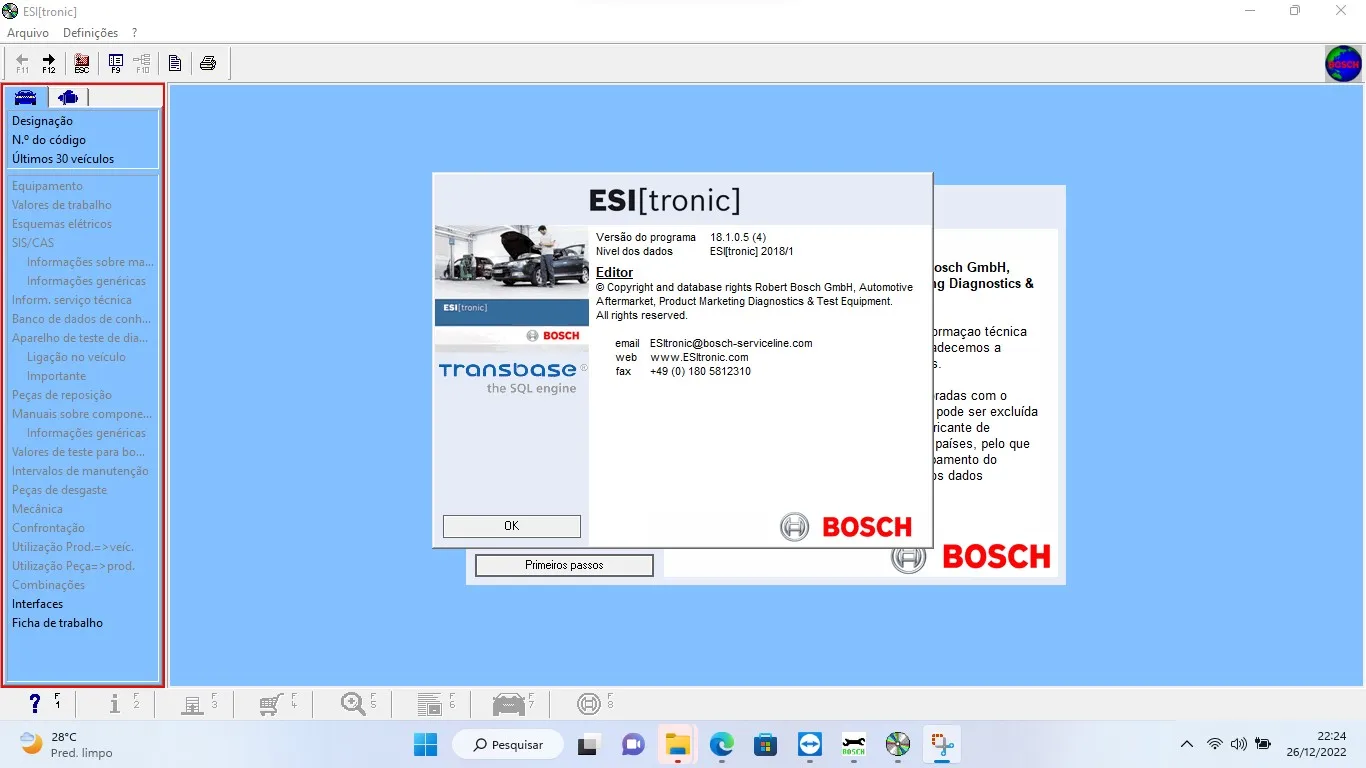Click Valores de trabalho sidebar entry
The width and height of the screenshot is (1366, 768).
click(62, 205)
